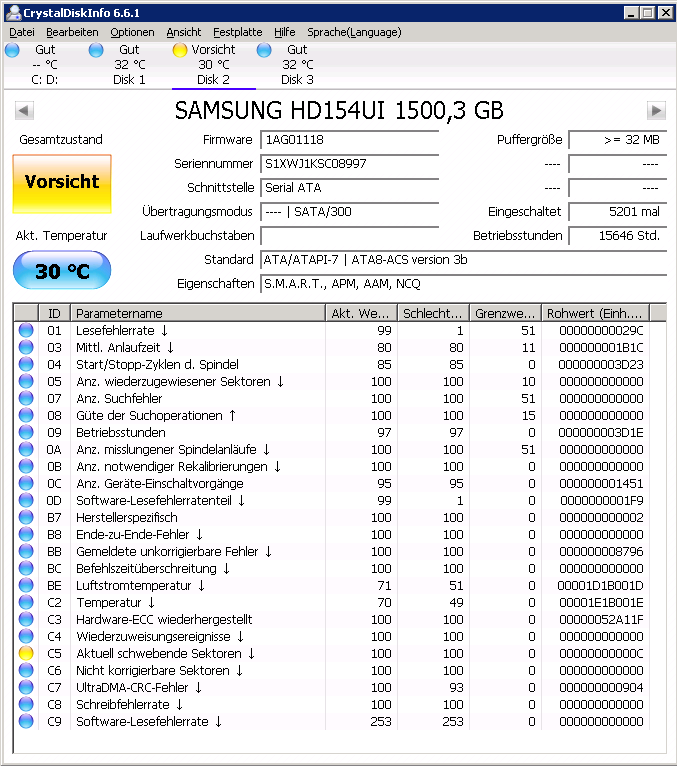This screenshot has height=766, width=677.
Task: Open the Optionen menu
Action: click(132, 32)
